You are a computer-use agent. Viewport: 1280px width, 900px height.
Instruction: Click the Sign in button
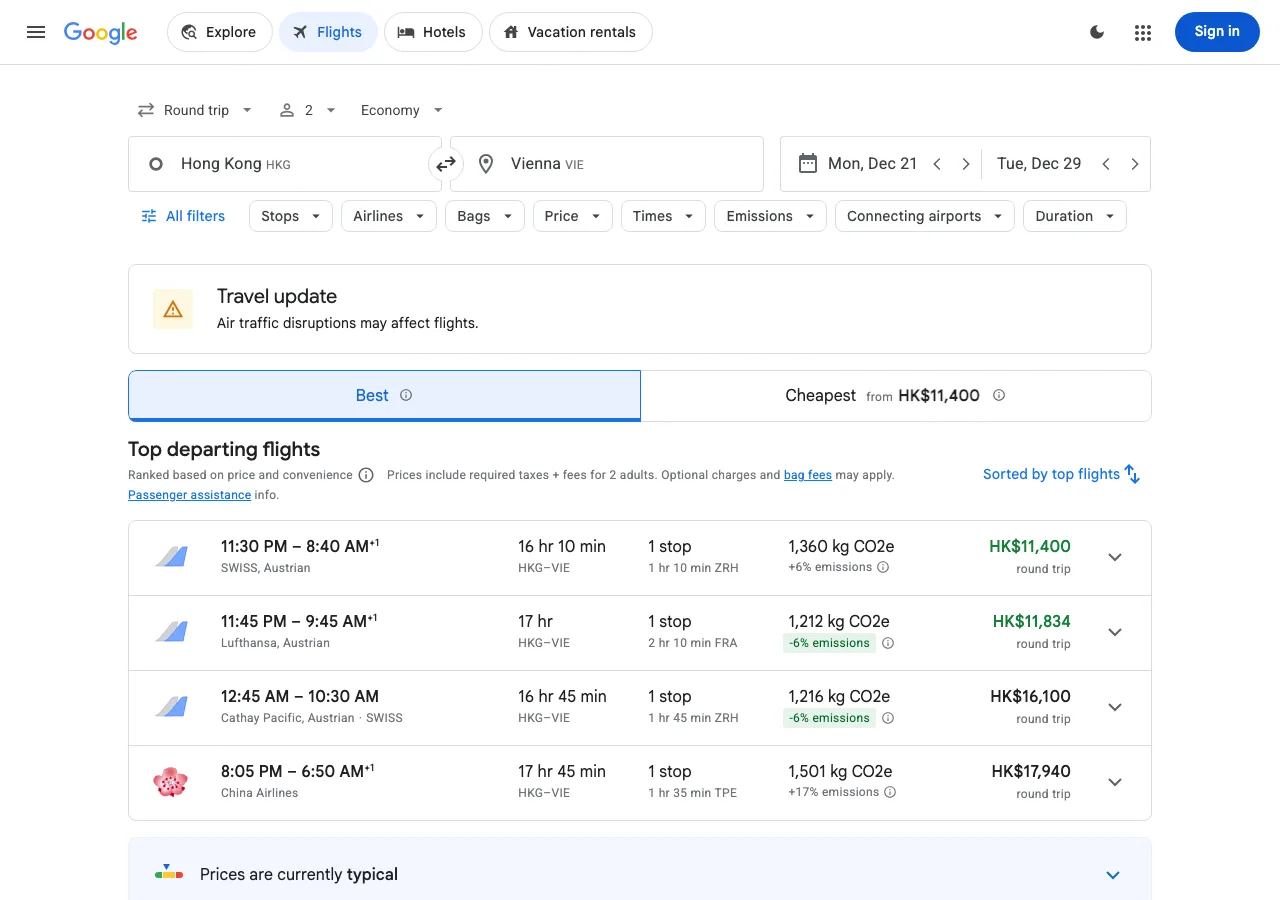click(1217, 32)
